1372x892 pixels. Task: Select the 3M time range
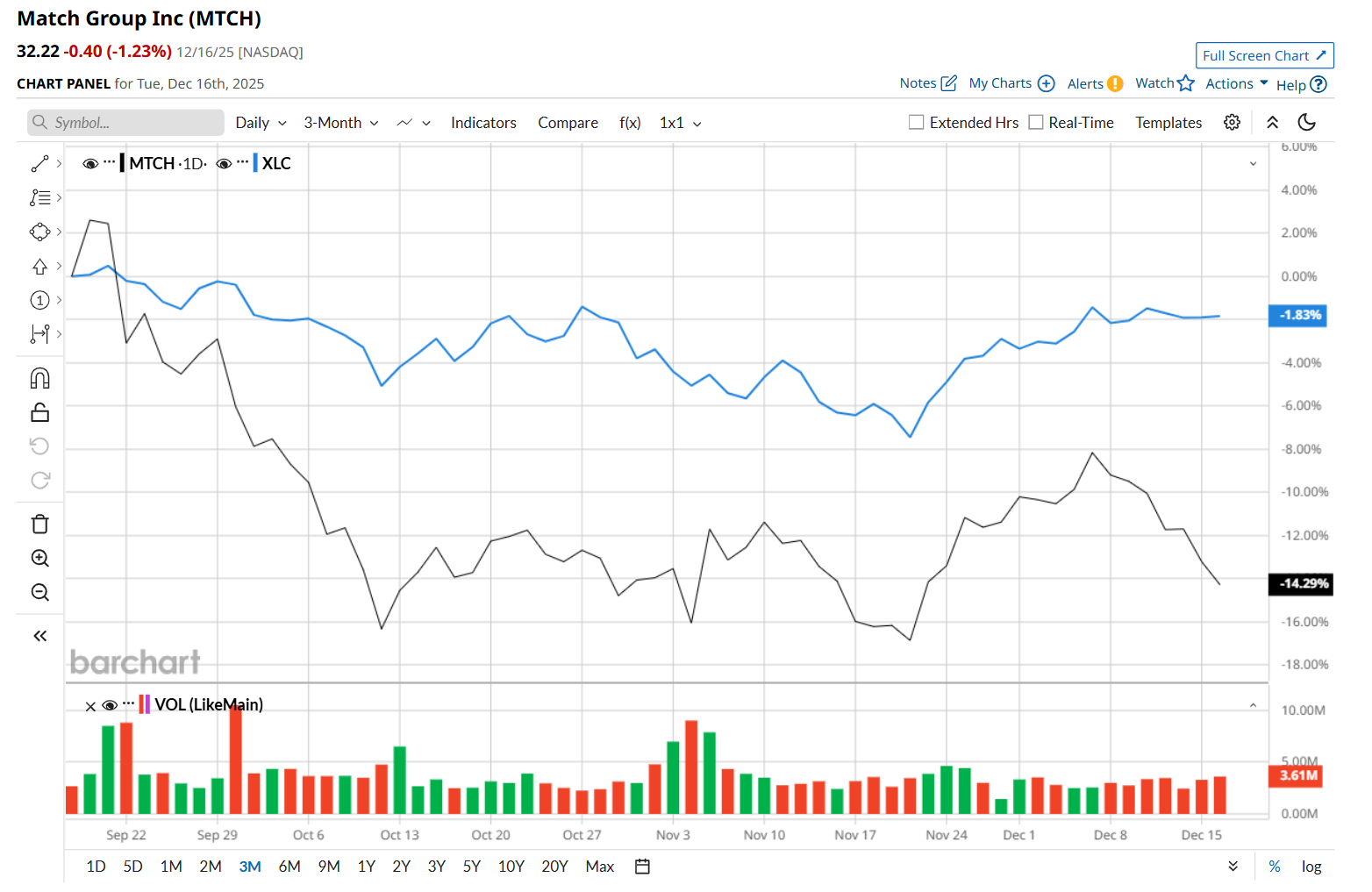tap(250, 867)
